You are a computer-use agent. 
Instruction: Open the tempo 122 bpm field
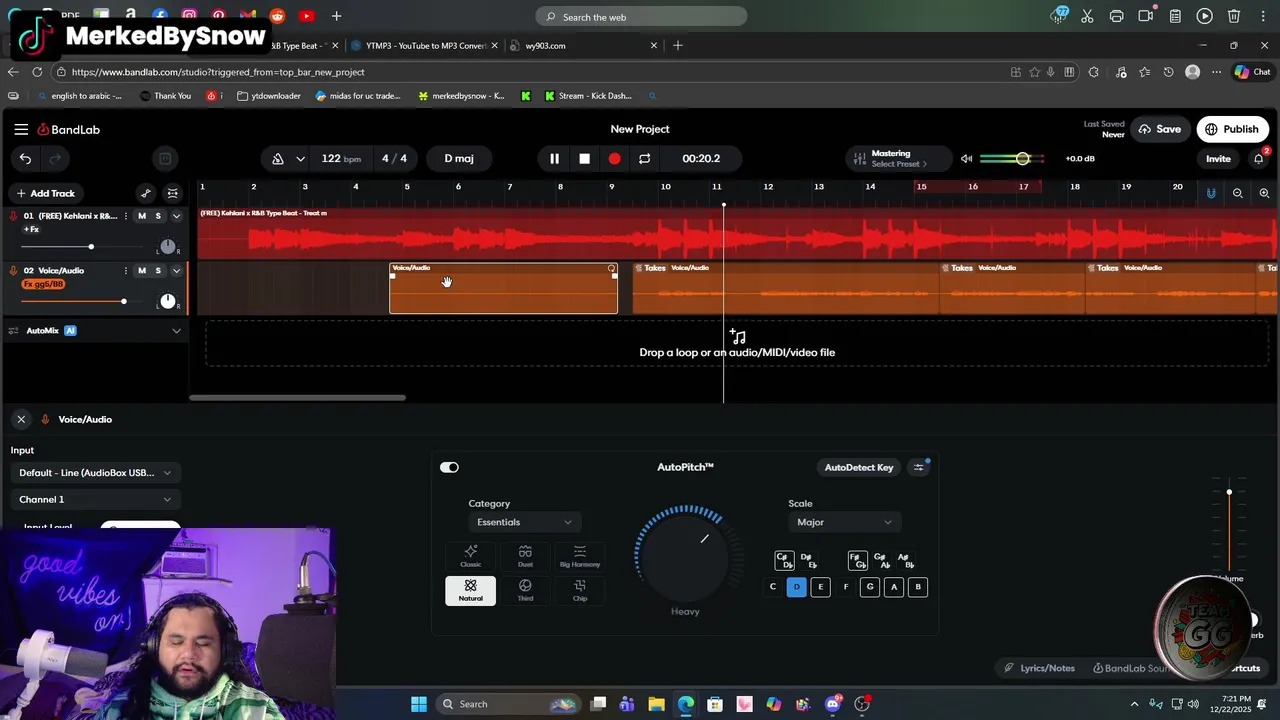pyautogui.click(x=341, y=158)
